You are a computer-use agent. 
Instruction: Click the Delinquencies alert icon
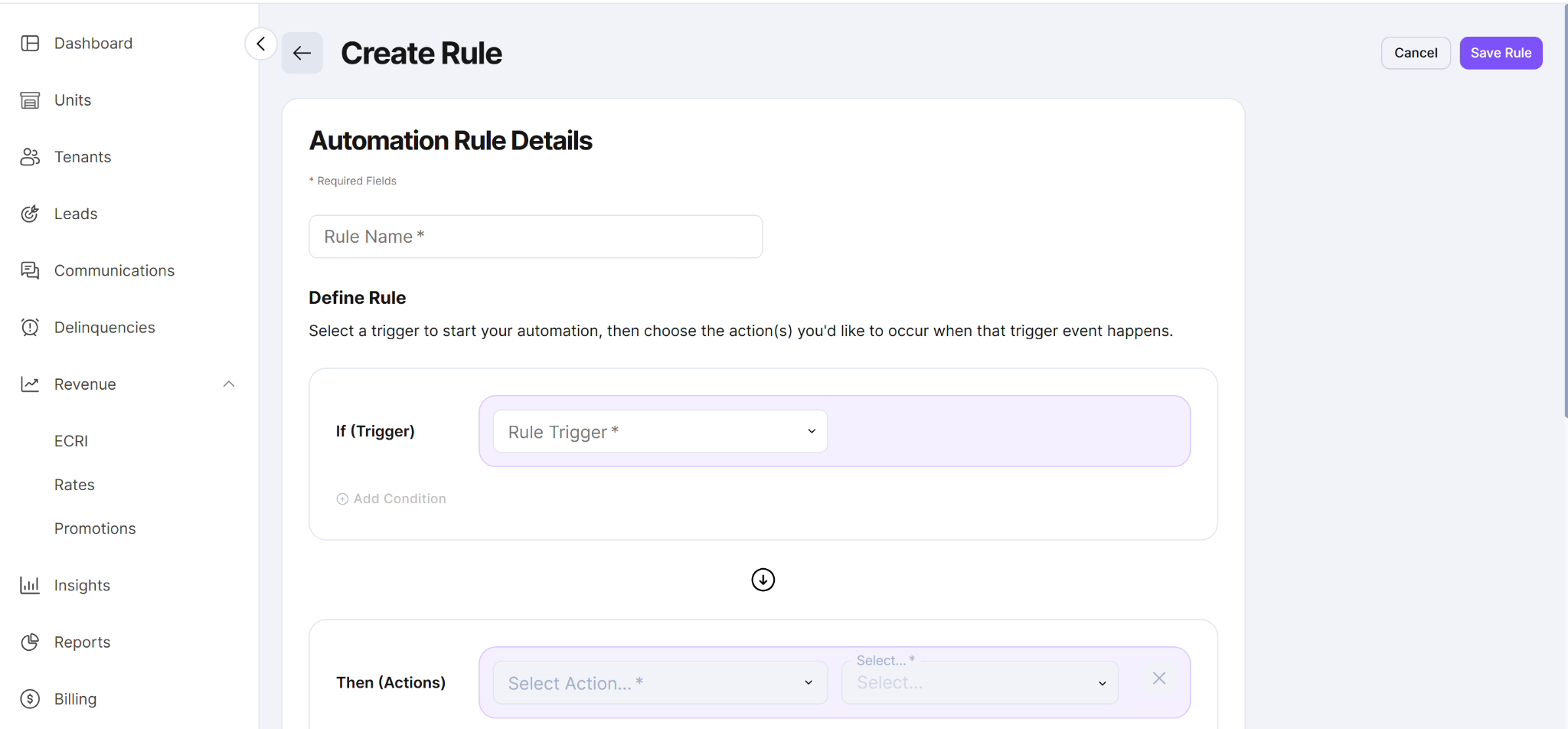click(x=30, y=328)
